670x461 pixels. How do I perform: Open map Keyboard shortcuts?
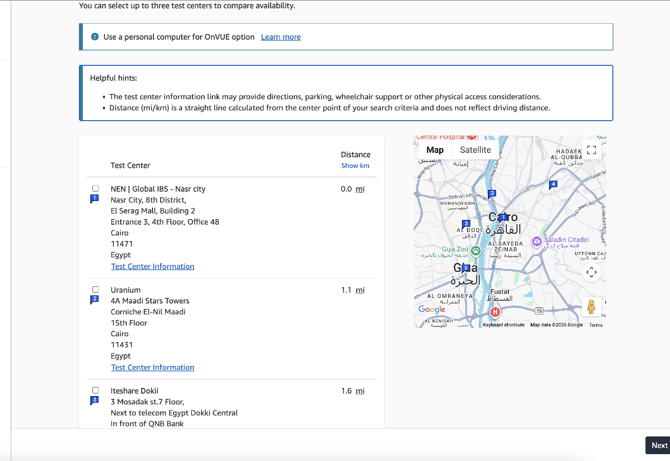(x=503, y=325)
